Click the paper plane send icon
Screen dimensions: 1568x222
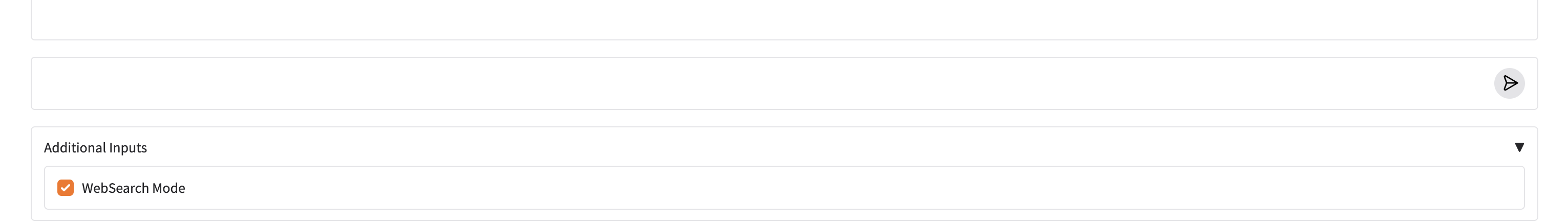[x=1509, y=83]
